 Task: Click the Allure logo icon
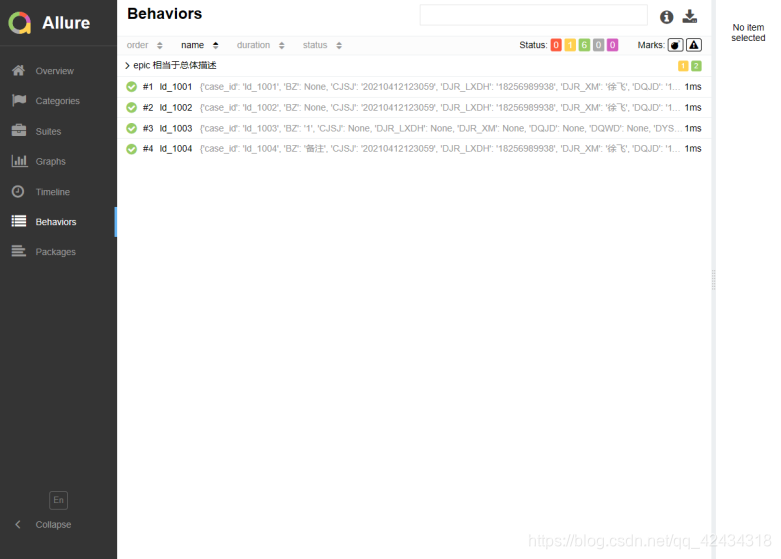tap(20, 23)
